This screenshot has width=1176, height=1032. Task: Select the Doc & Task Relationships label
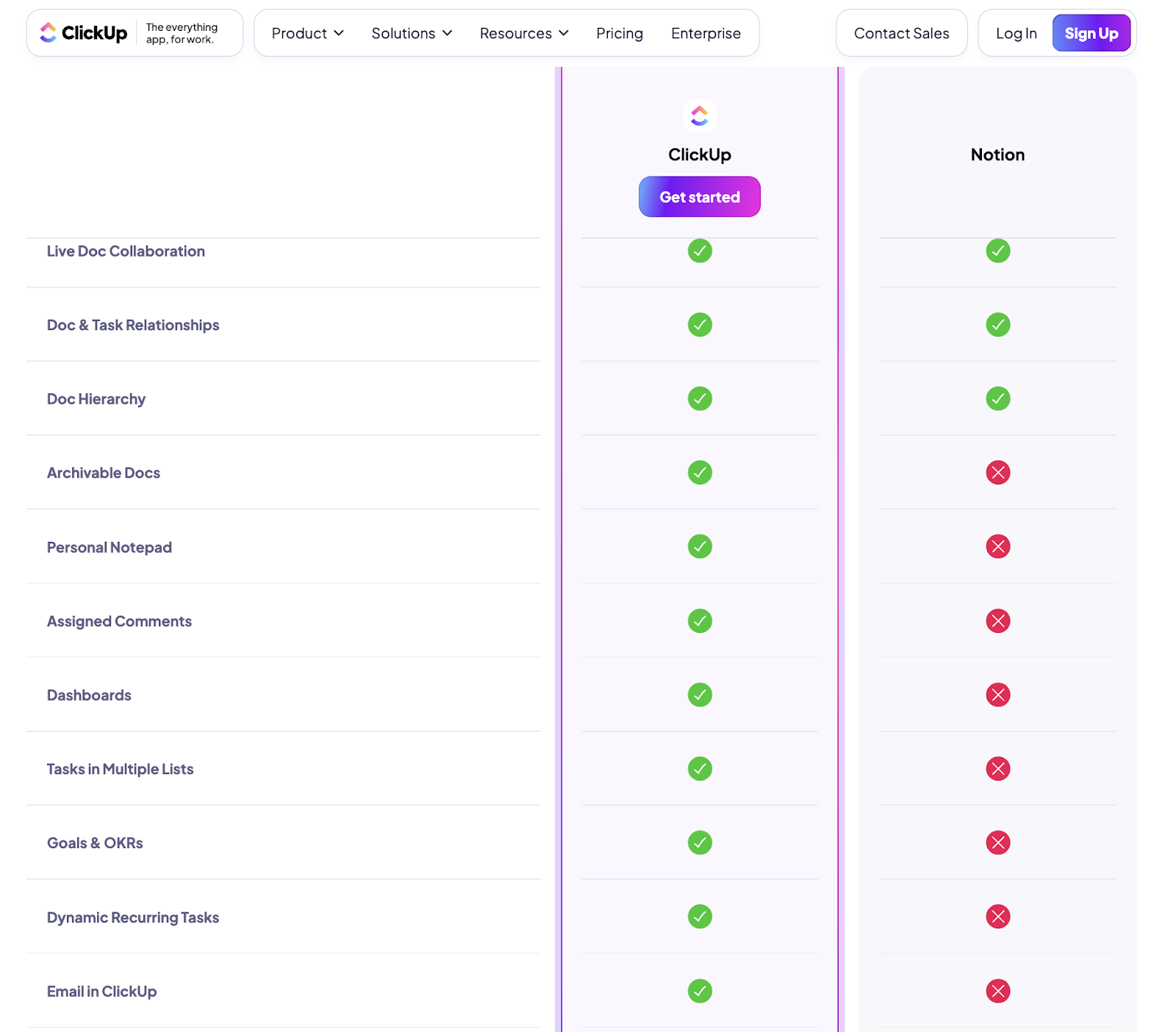click(x=133, y=325)
